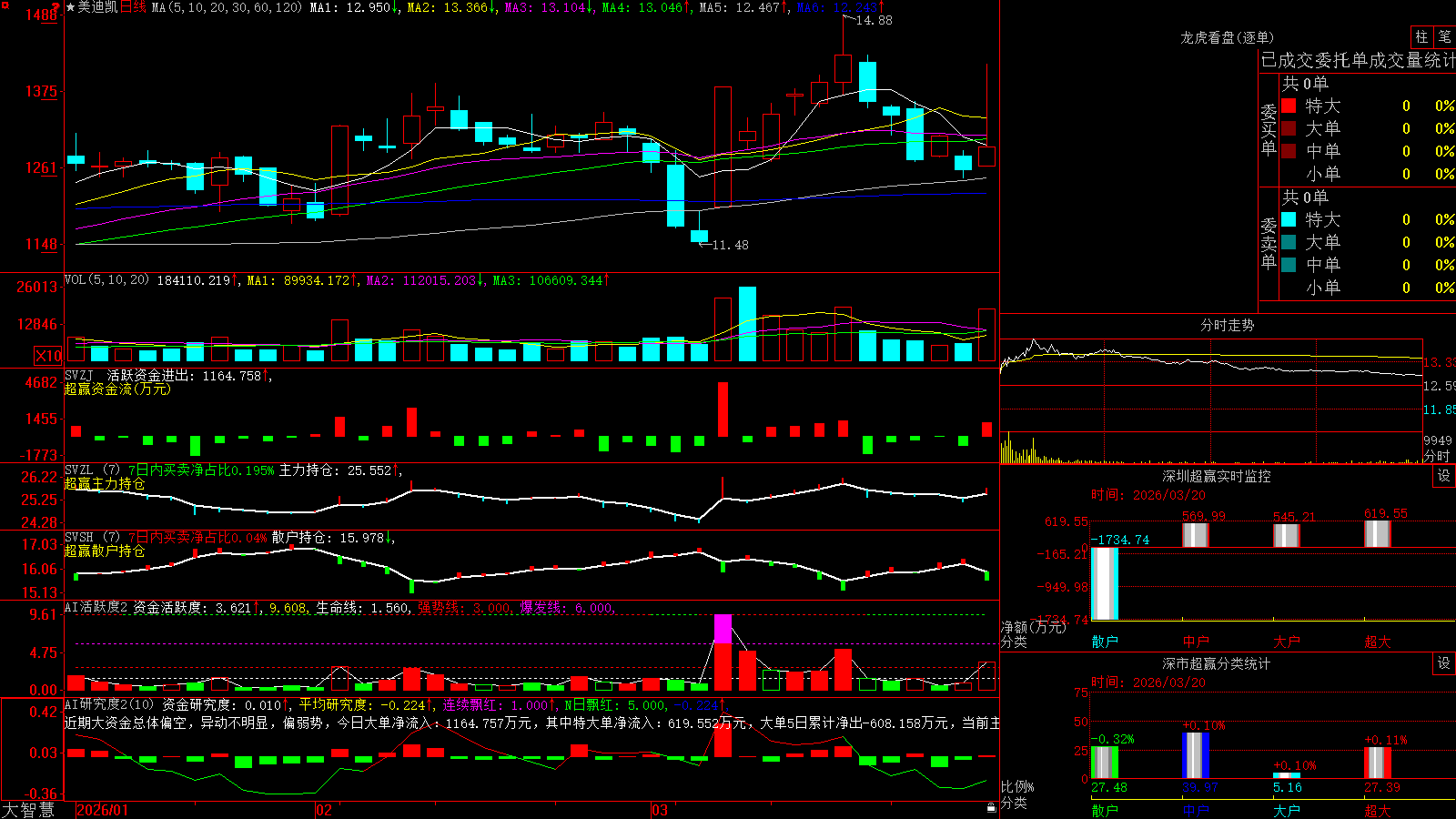Click red 特大 swatch in 委买单
Screen dimensions: 1456x819
[1289, 106]
